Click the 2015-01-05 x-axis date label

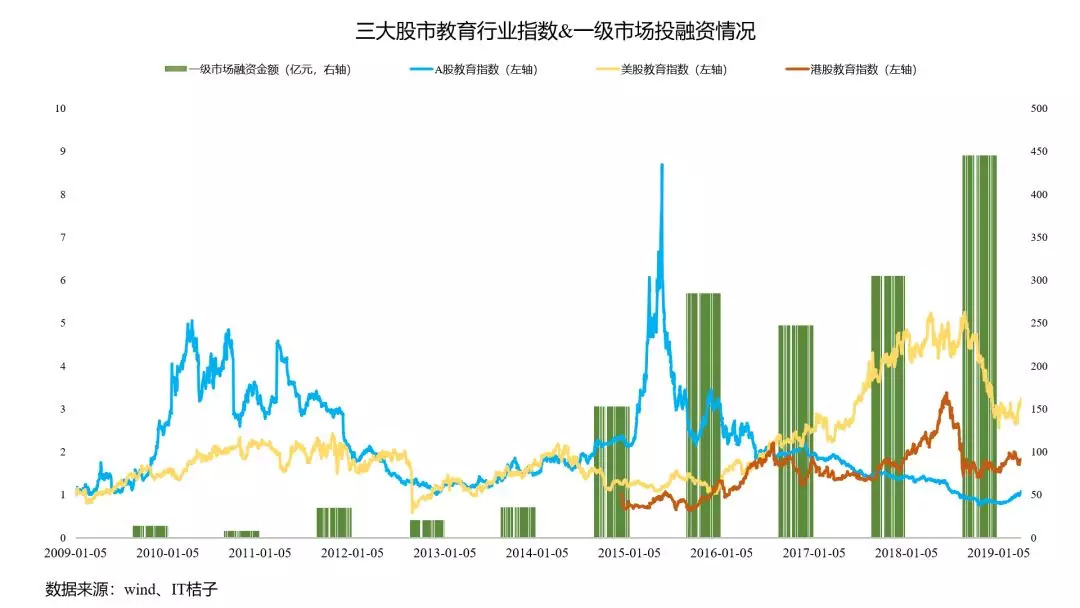point(628,553)
